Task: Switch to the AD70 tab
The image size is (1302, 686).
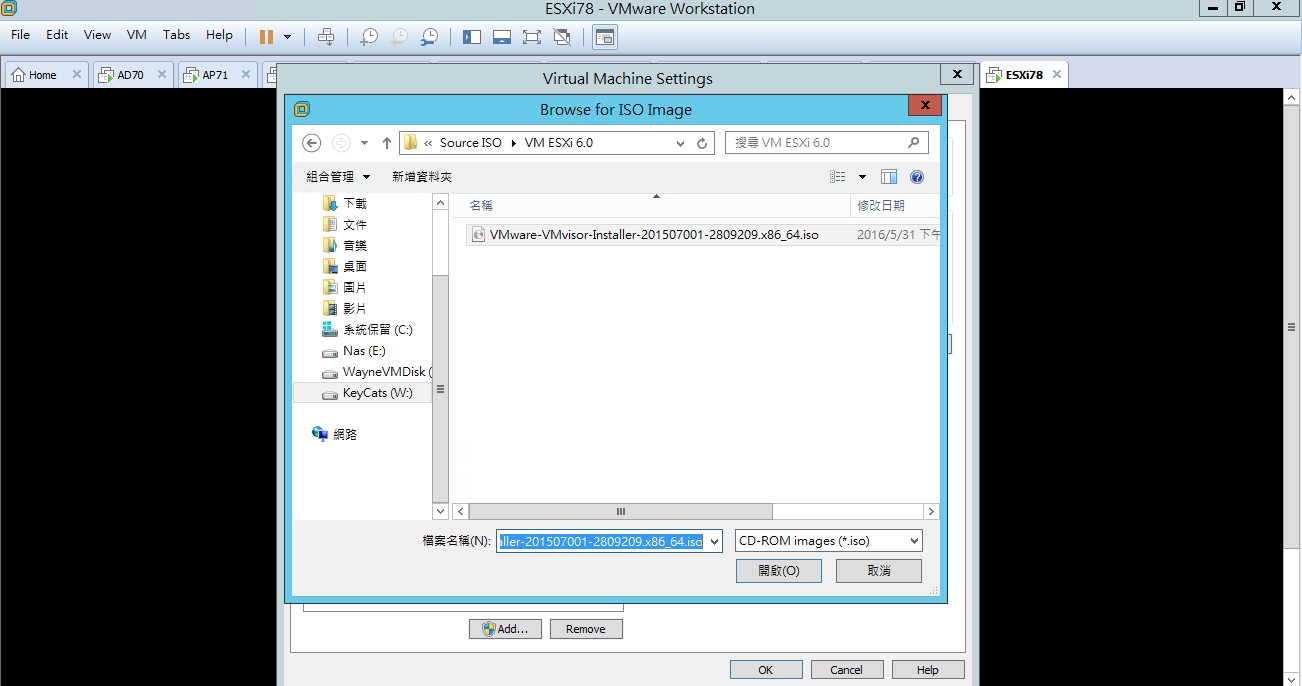Action: 130,75
